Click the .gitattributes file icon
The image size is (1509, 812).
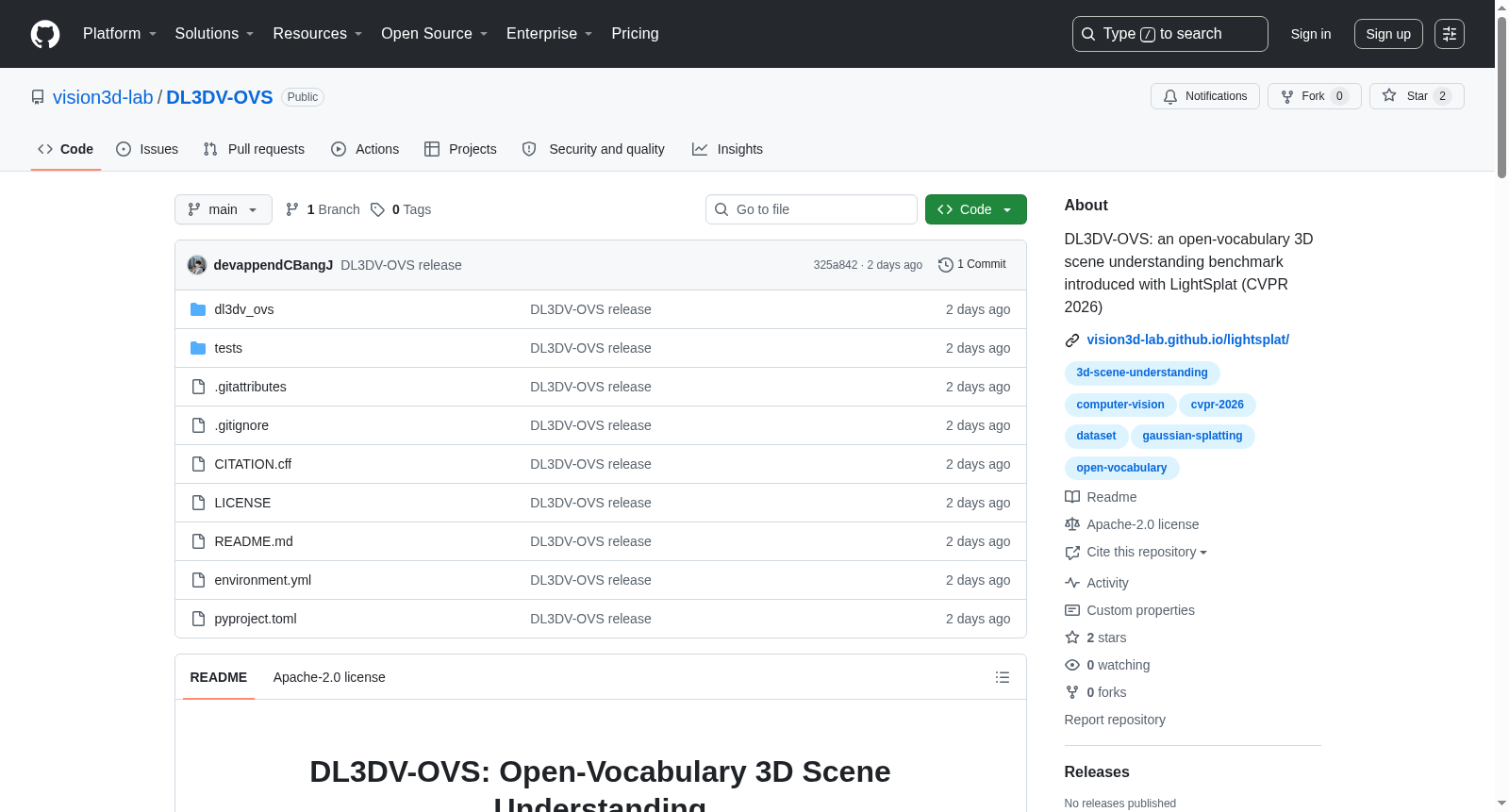[198, 387]
